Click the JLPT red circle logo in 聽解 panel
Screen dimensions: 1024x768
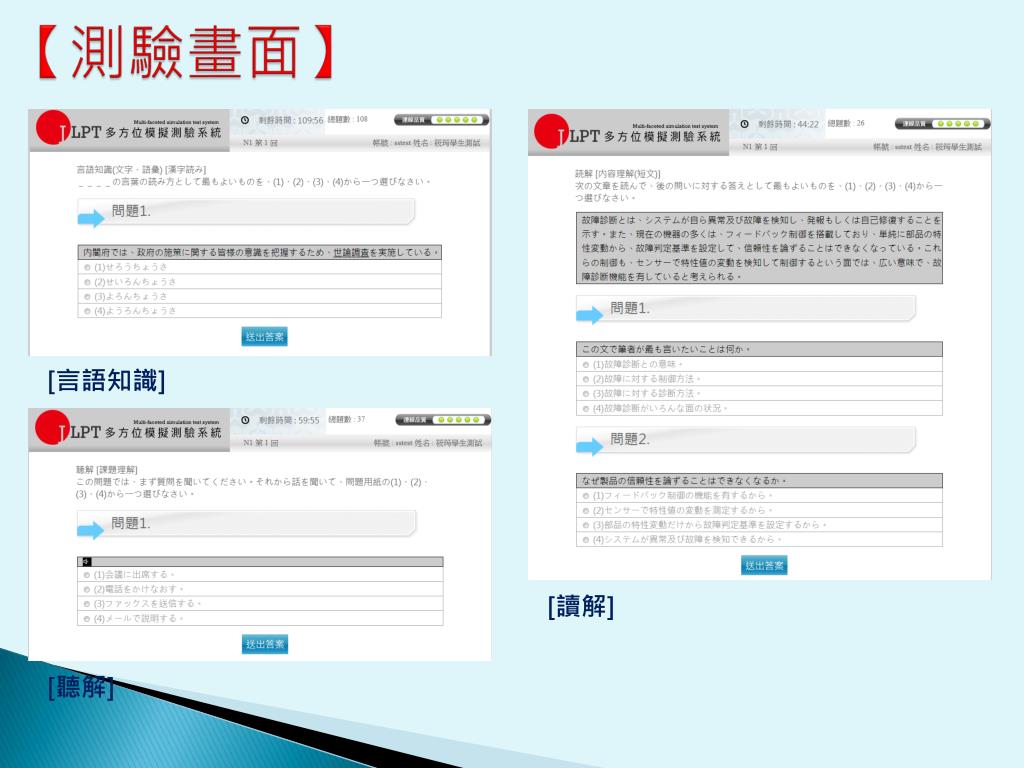coord(52,428)
